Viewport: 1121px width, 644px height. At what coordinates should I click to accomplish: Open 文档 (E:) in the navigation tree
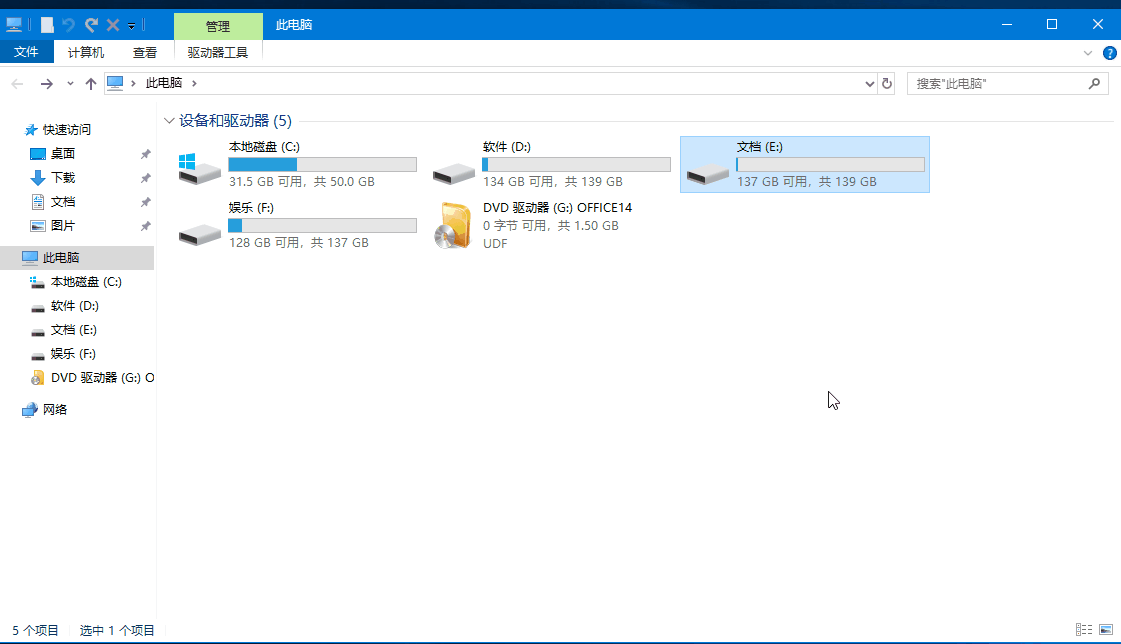click(74, 330)
